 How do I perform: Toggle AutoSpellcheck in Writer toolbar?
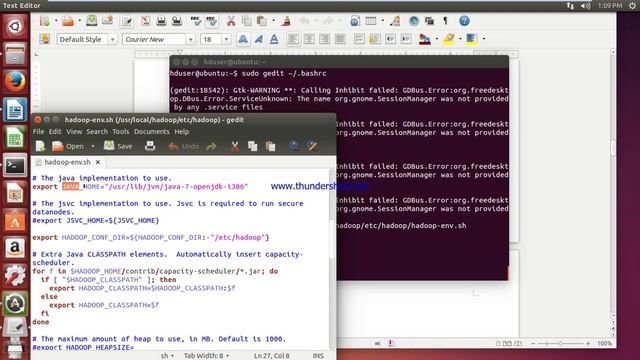pos(211,21)
